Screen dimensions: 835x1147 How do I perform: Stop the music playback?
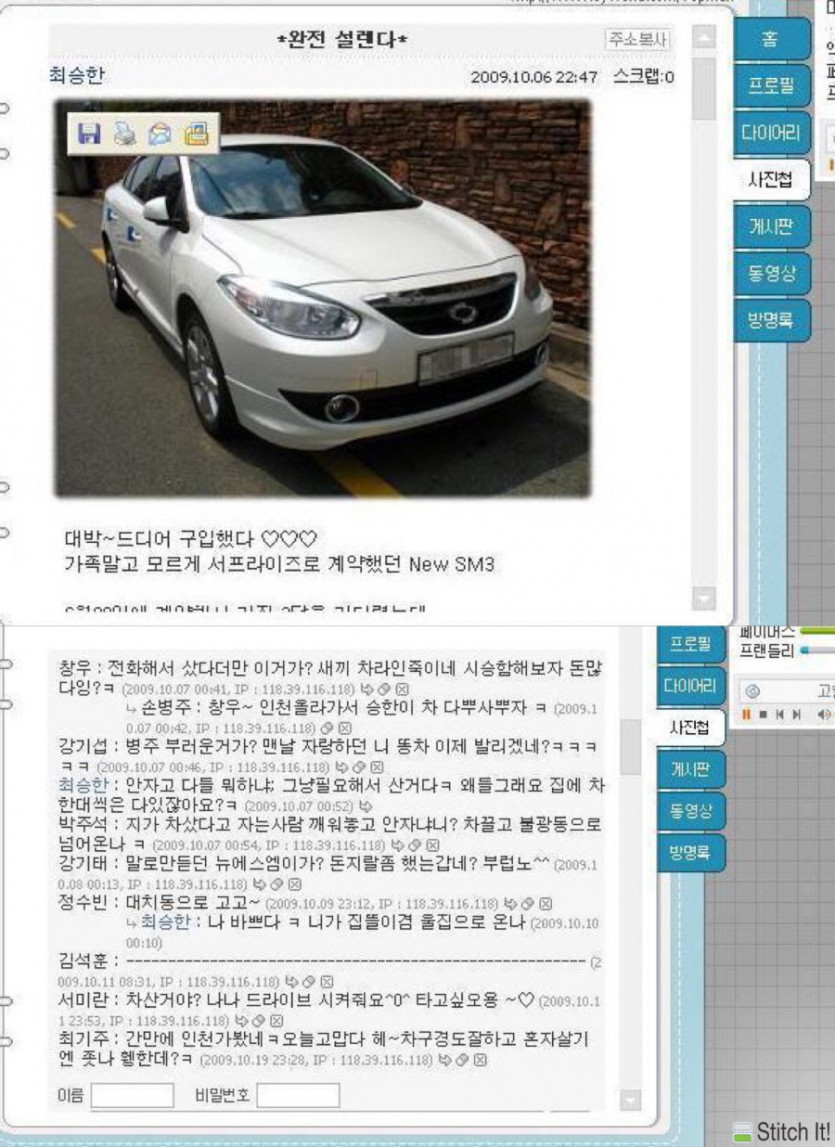tap(763, 714)
